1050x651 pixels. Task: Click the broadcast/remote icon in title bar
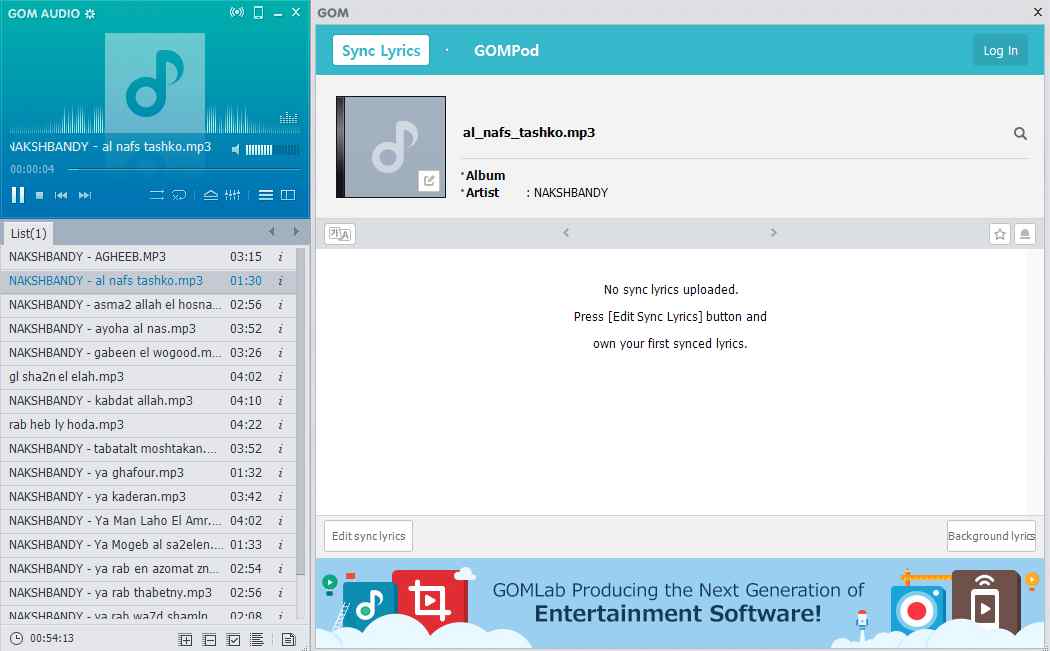click(x=237, y=13)
